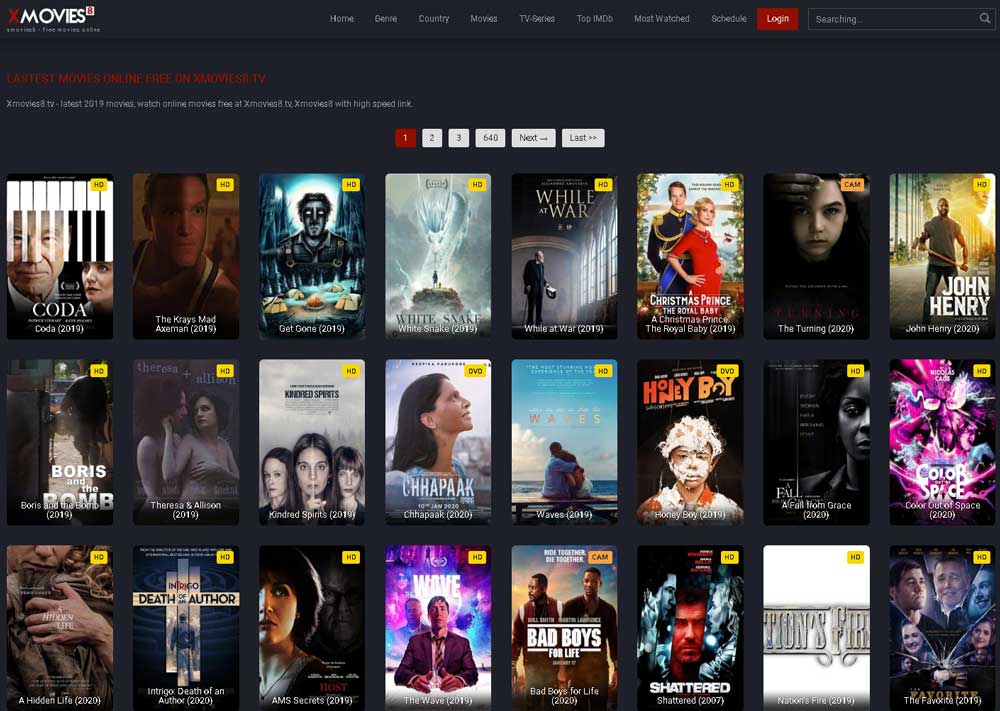
Task: Click the HD badge on Waves
Action: pyautogui.click(x=603, y=370)
